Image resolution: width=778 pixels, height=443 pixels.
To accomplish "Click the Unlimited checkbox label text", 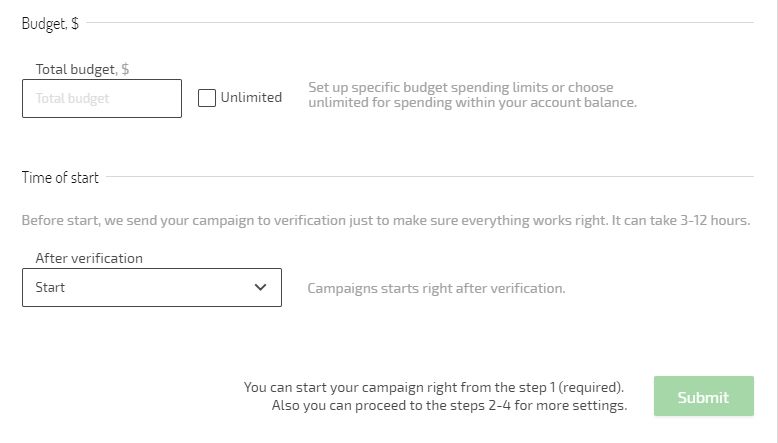I will point(251,97).
